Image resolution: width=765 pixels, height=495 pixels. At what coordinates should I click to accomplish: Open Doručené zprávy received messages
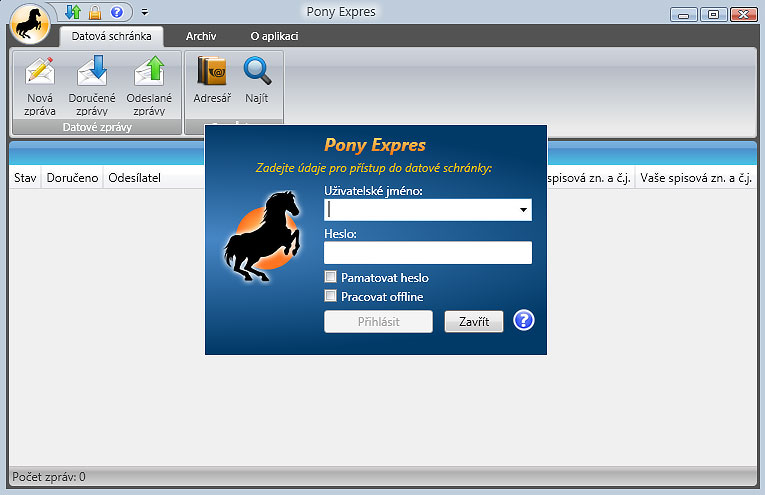pyautogui.click(x=92, y=86)
